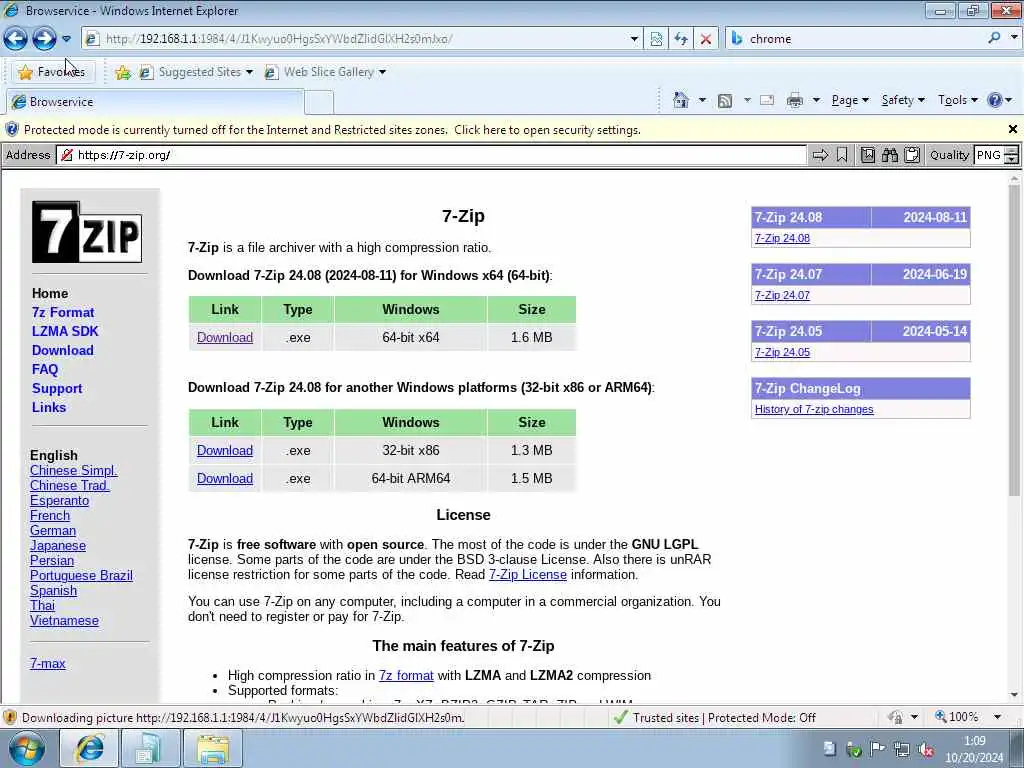The width and height of the screenshot is (1024, 768).
Task: Close the Protected mode information bar
Action: [x=1012, y=129]
